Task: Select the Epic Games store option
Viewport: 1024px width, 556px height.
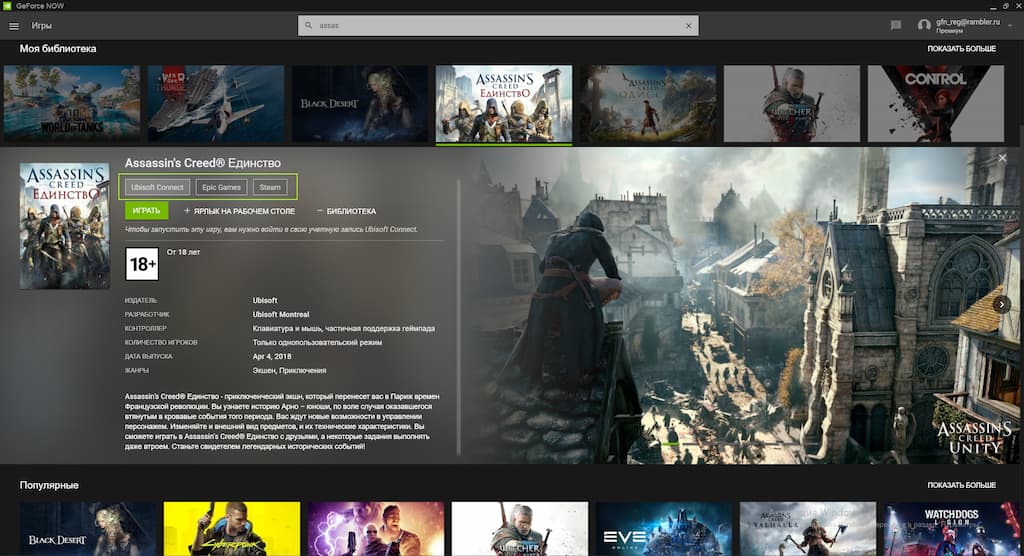Action: tap(221, 188)
